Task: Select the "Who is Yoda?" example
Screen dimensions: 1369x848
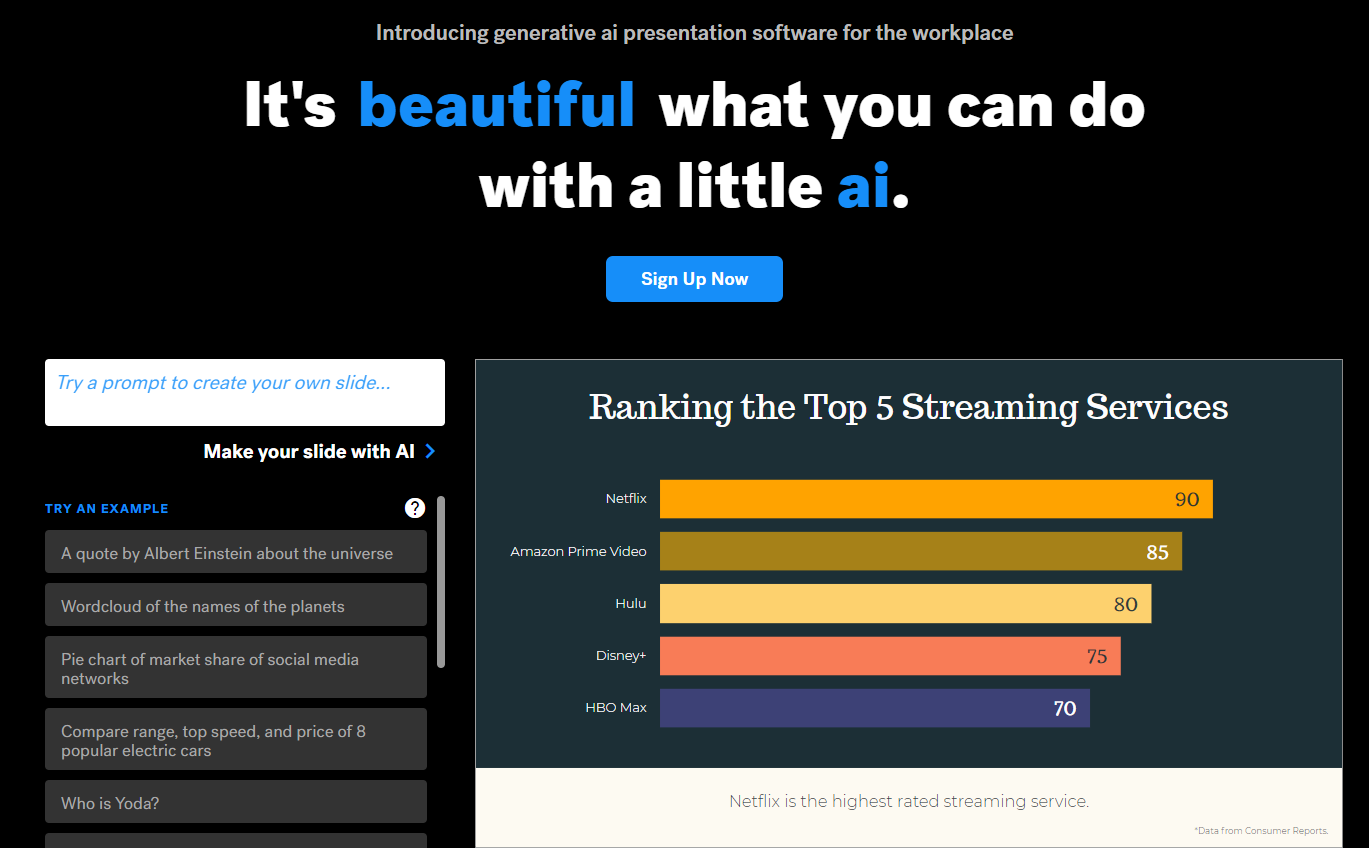Action: coord(235,802)
